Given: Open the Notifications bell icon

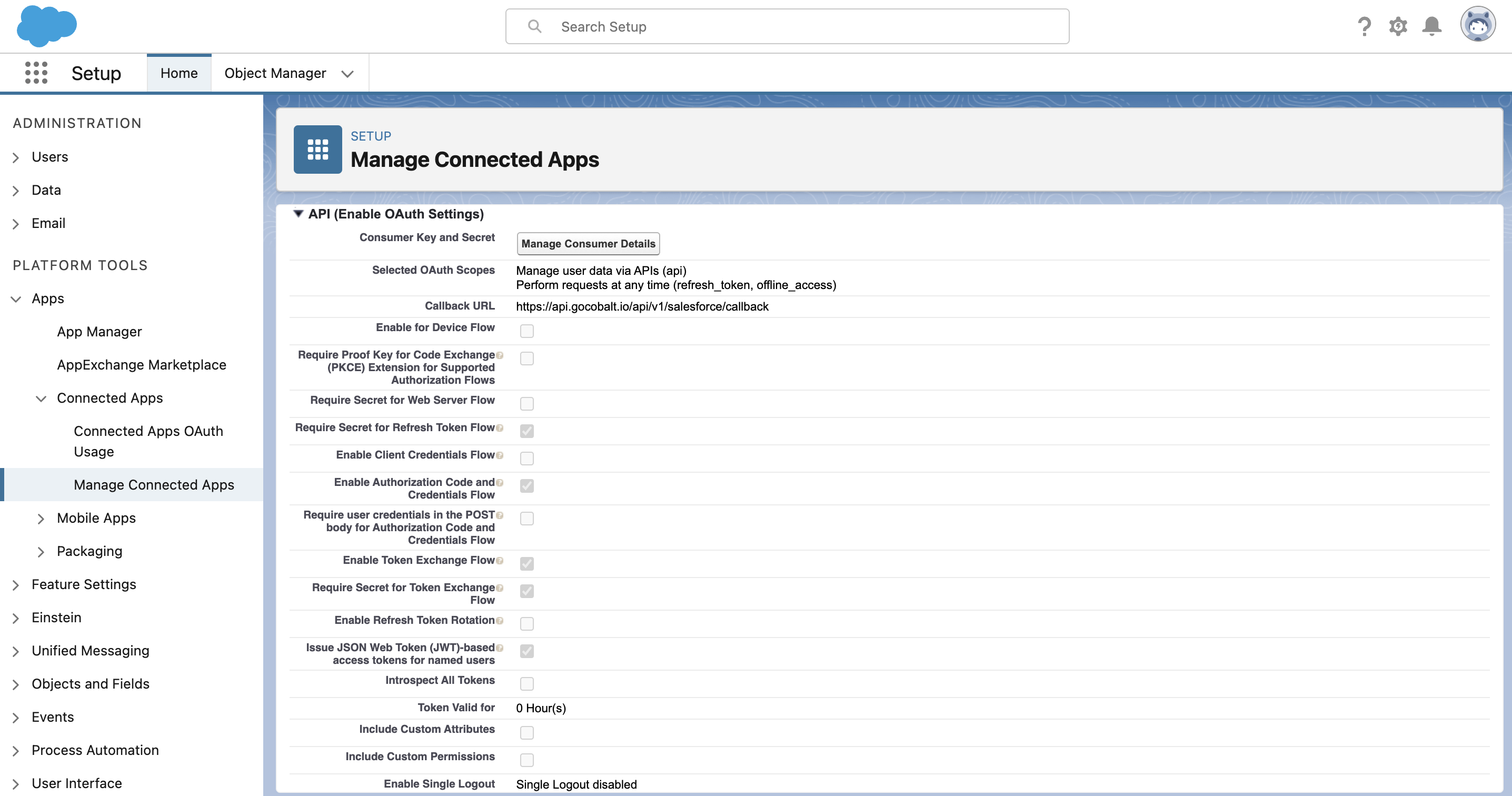Looking at the screenshot, I should coord(1431,26).
